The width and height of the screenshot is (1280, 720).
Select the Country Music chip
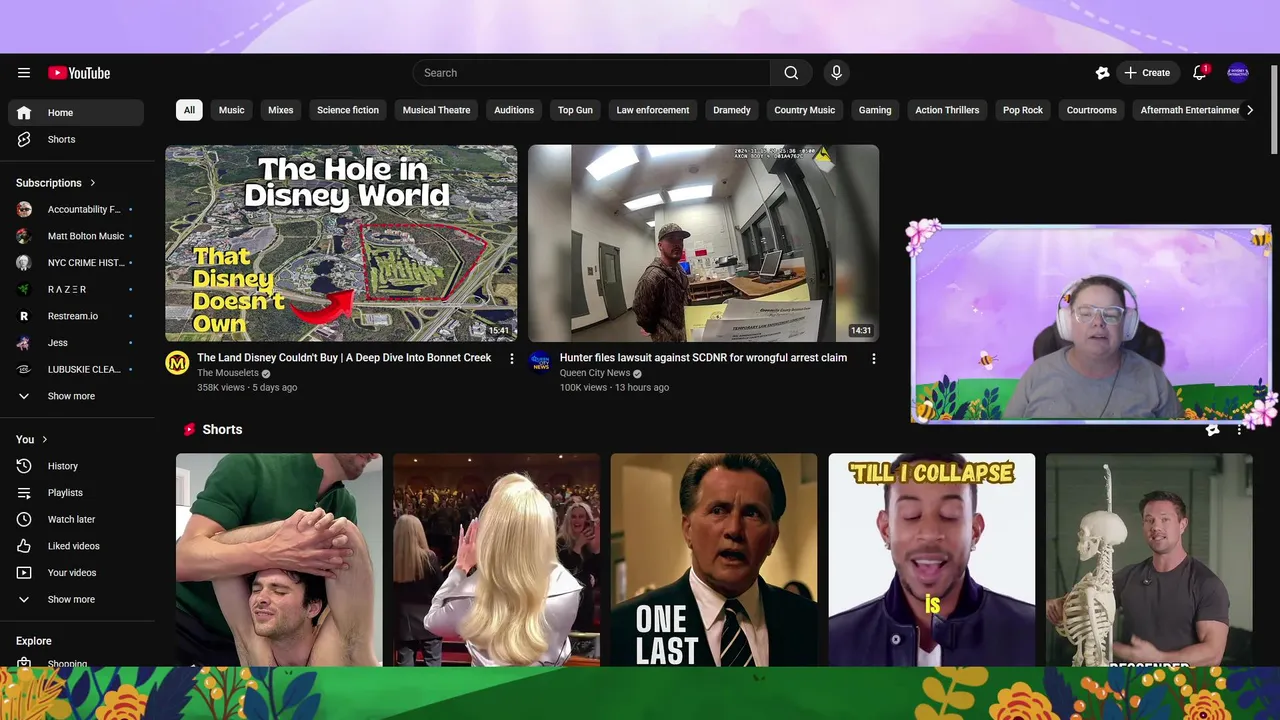(805, 110)
